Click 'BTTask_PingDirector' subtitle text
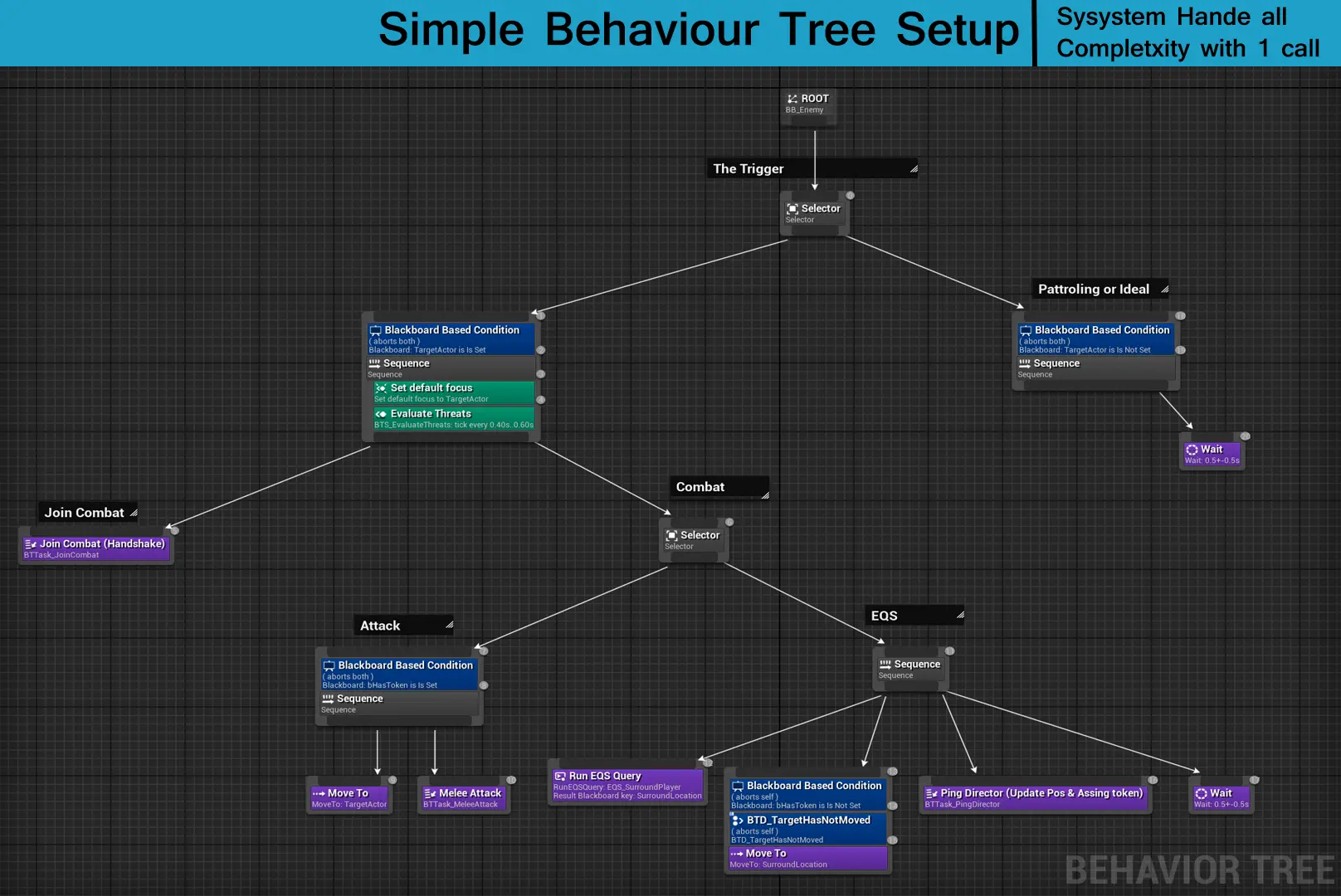The image size is (1341, 896). click(x=963, y=805)
